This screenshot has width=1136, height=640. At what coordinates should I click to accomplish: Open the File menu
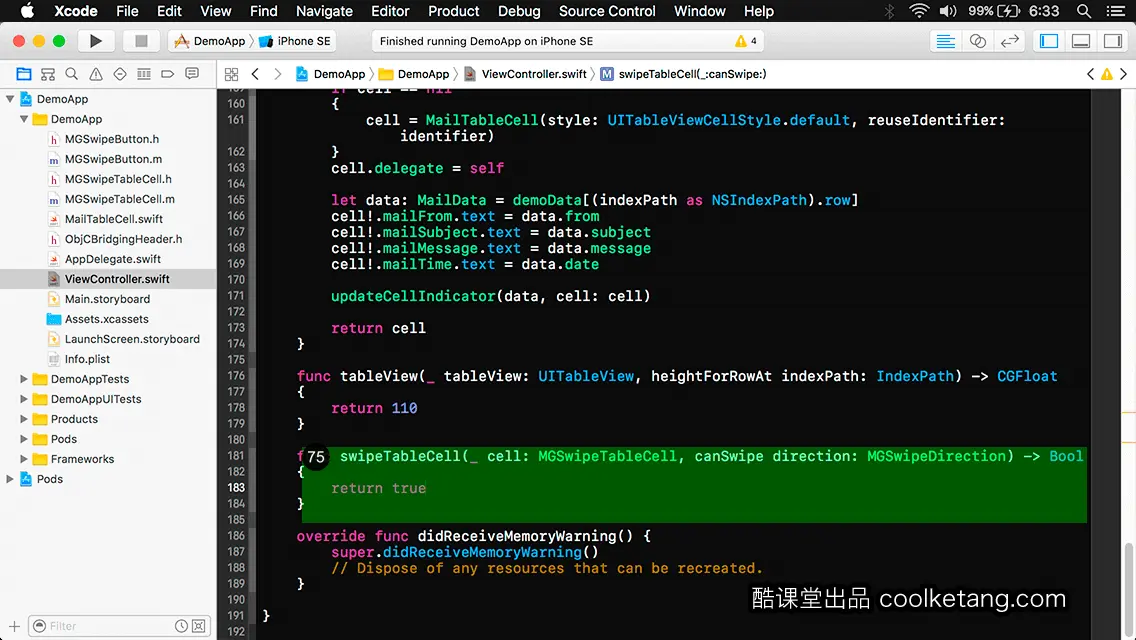pyautogui.click(x=127, y=11)
